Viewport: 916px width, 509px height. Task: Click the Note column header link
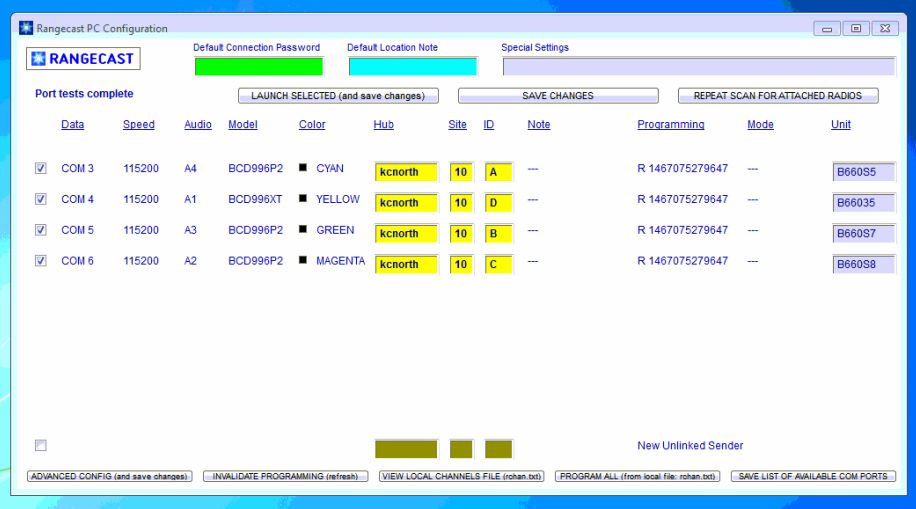click(539, 124)
